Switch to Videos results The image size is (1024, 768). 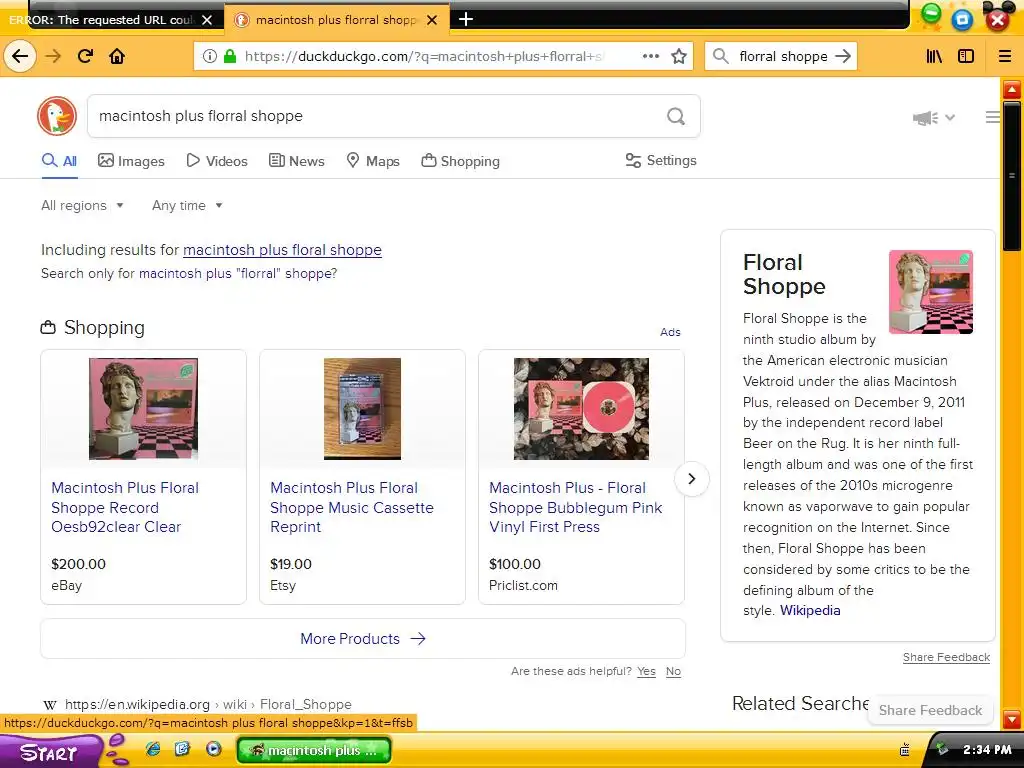(x=217, y=161)
